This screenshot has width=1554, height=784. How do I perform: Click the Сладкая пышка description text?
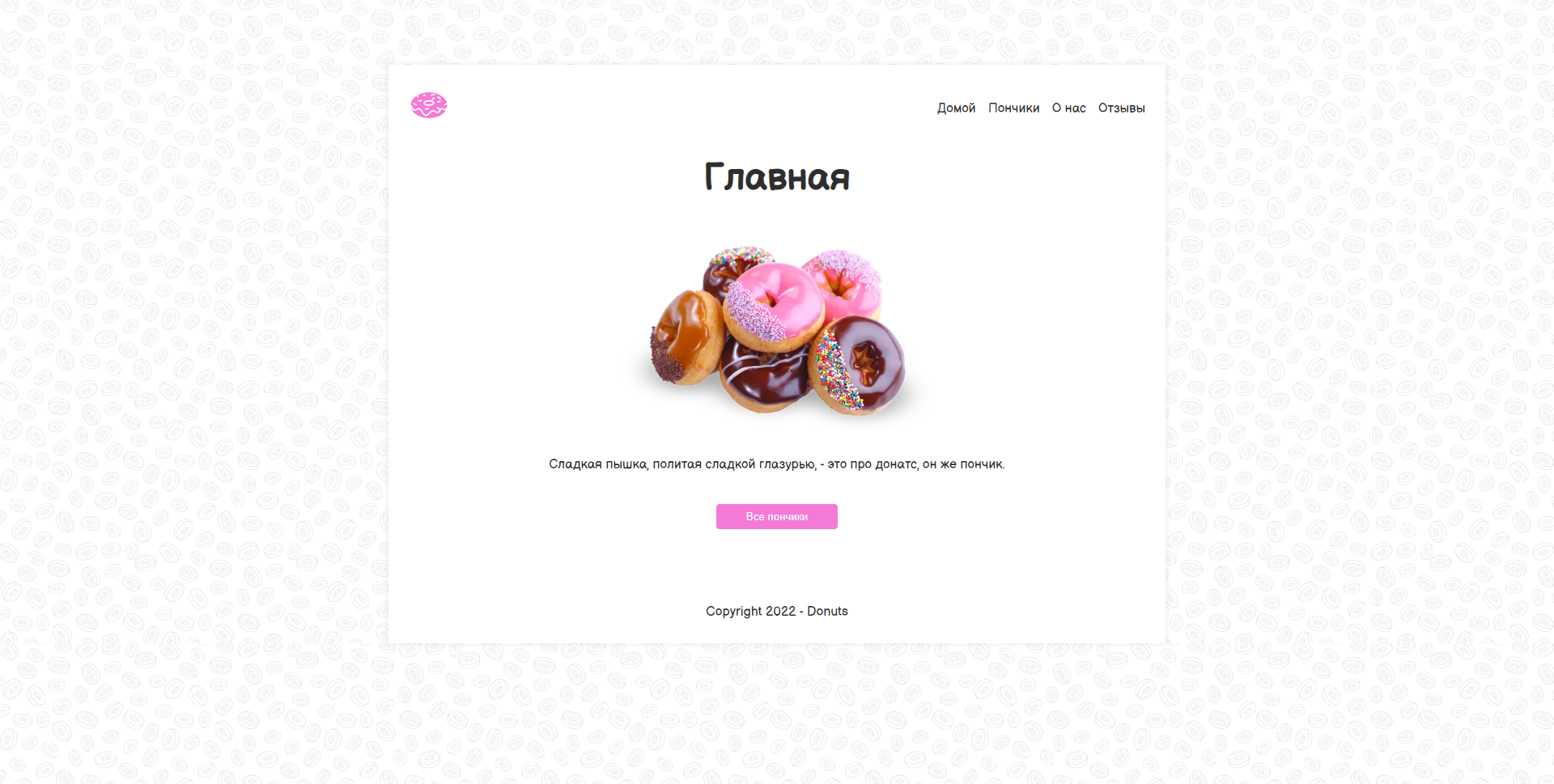(x=777, y=464)
